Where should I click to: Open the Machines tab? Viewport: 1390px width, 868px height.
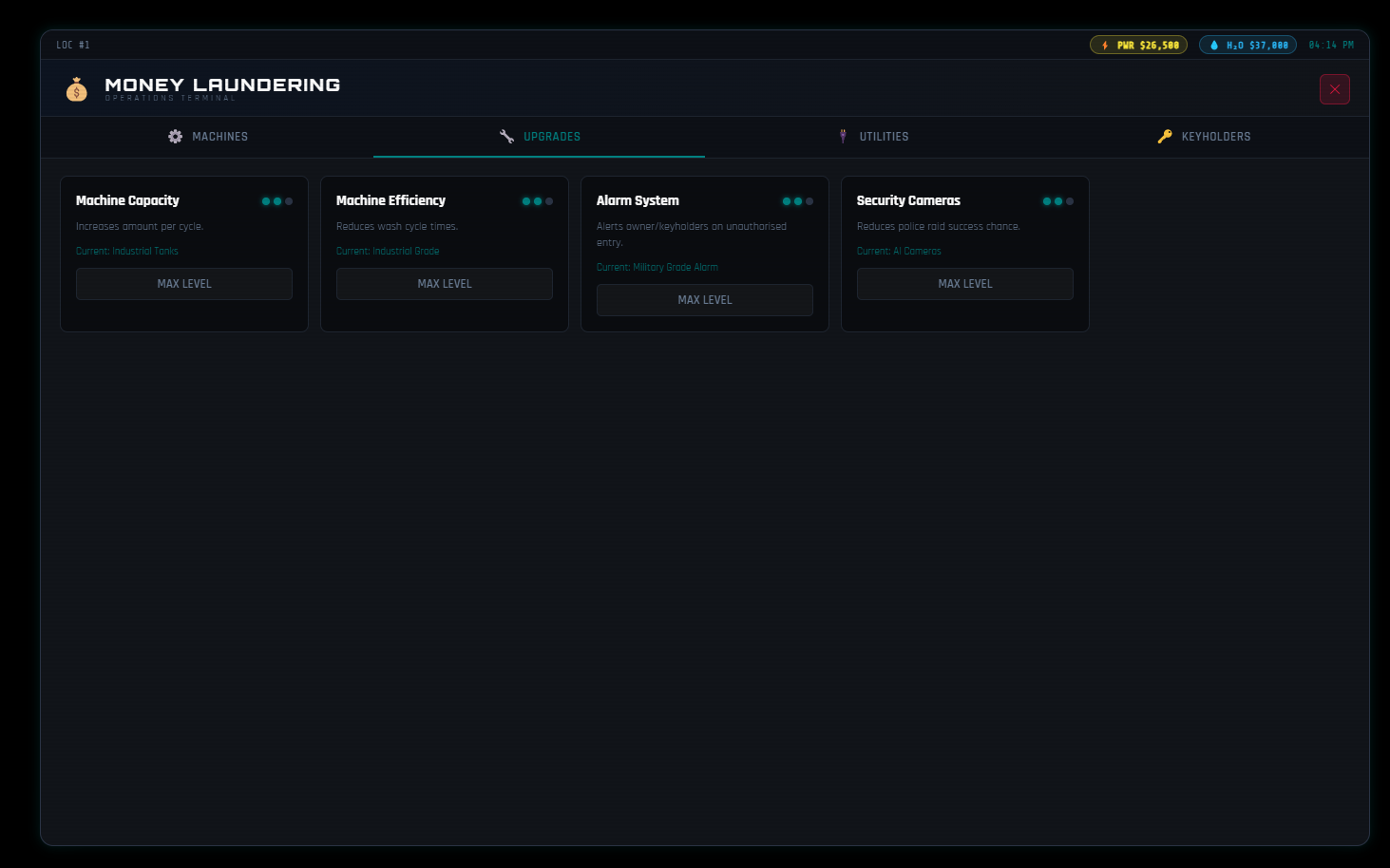(x=207, y=137)
